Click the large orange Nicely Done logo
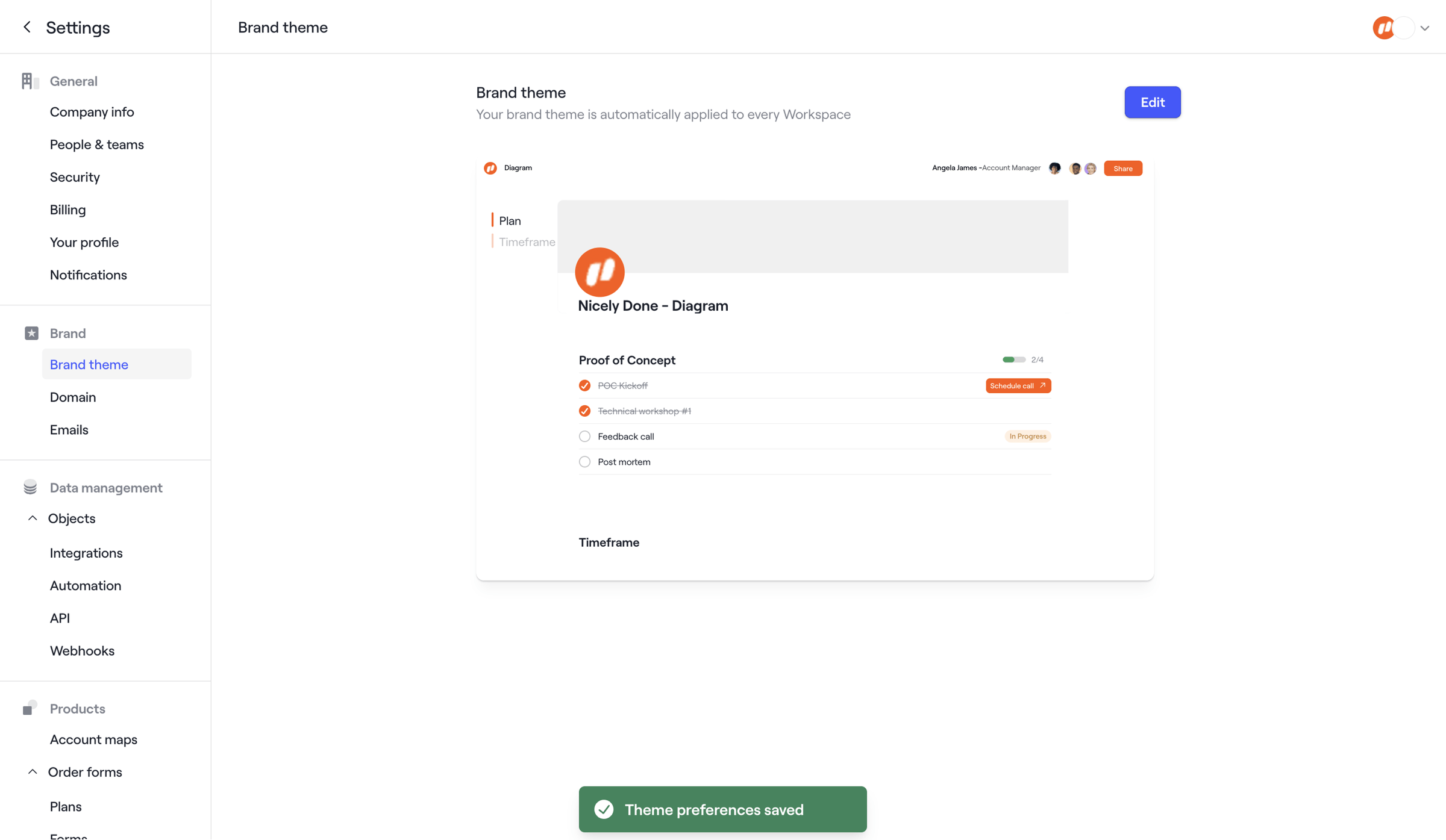 coord(599,272)
